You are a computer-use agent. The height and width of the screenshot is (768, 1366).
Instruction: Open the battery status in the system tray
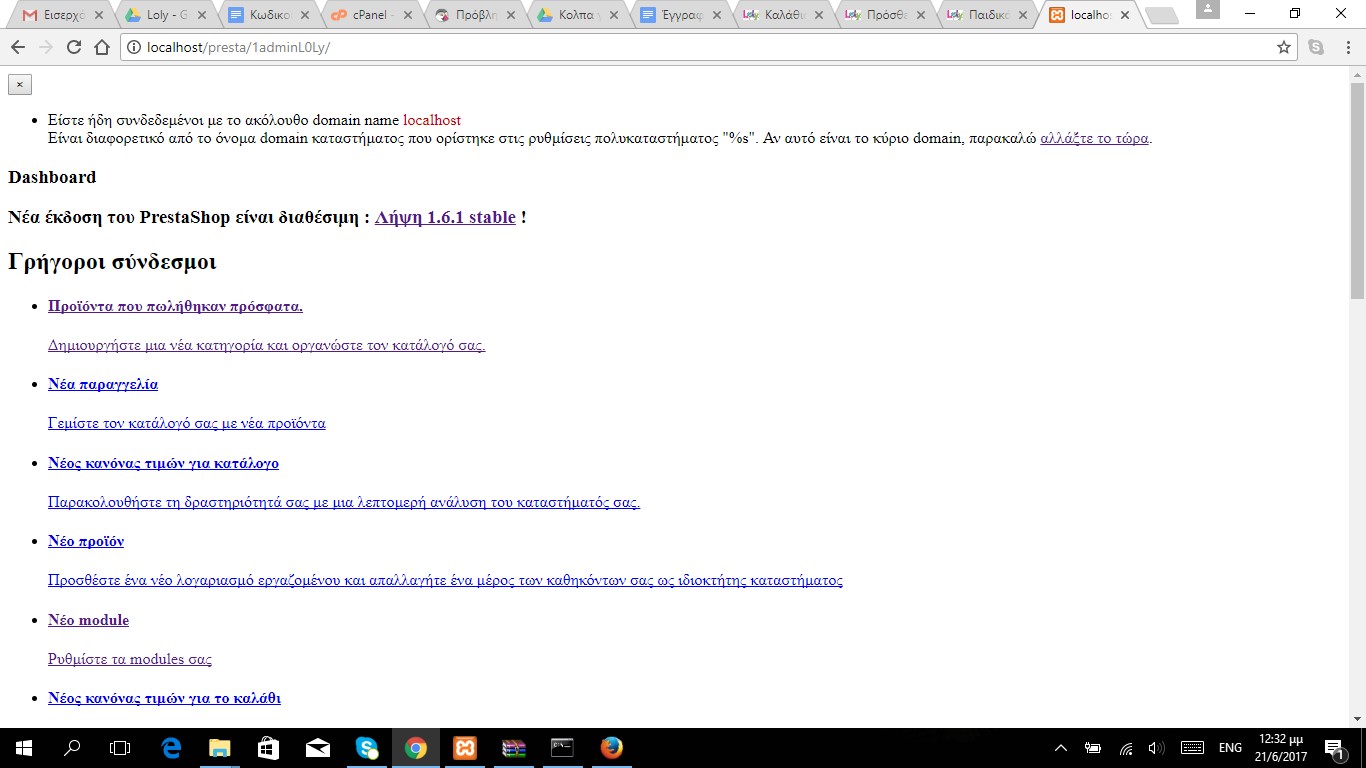[1093, 748]
